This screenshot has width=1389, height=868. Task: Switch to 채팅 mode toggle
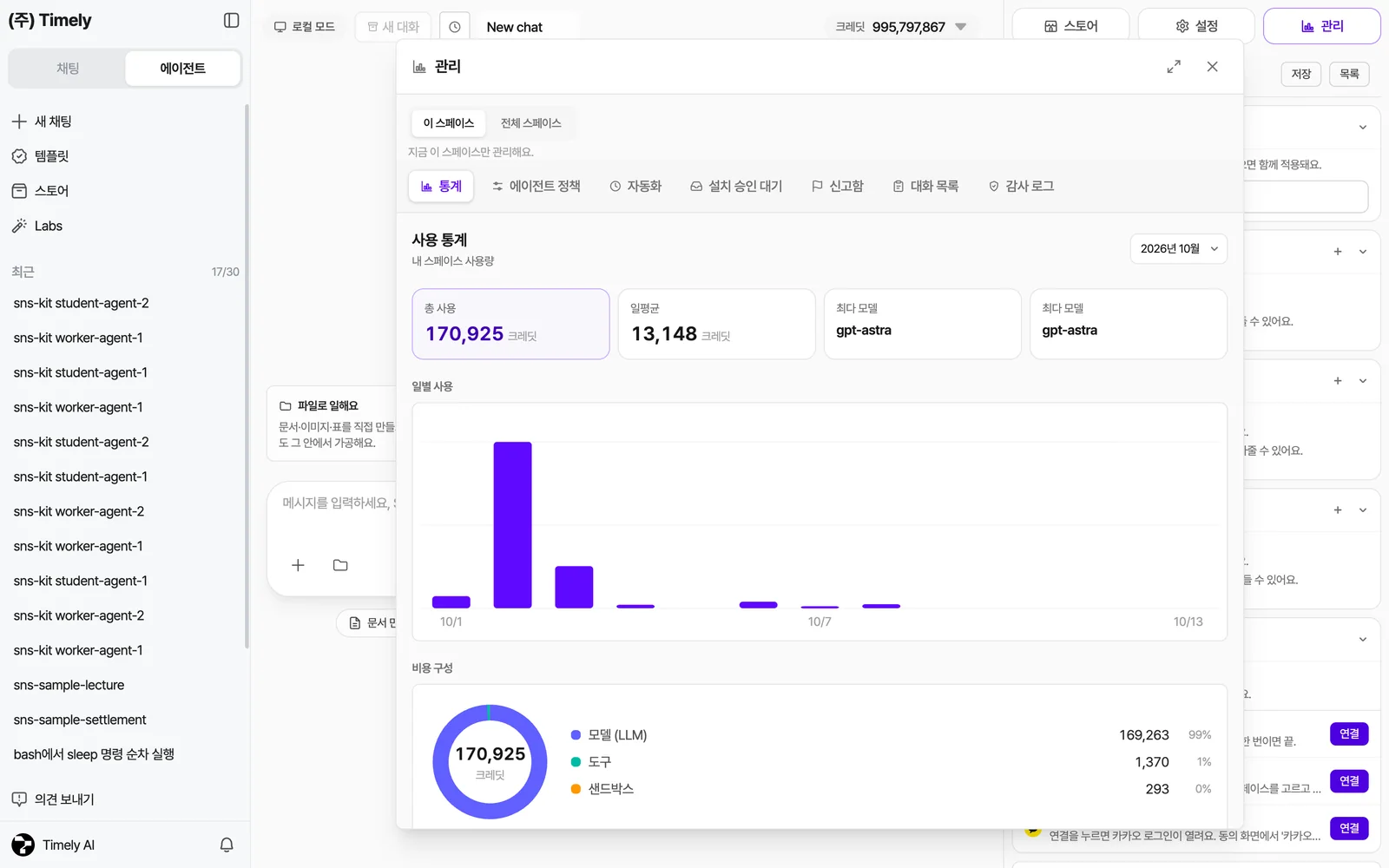coord(68,69)
